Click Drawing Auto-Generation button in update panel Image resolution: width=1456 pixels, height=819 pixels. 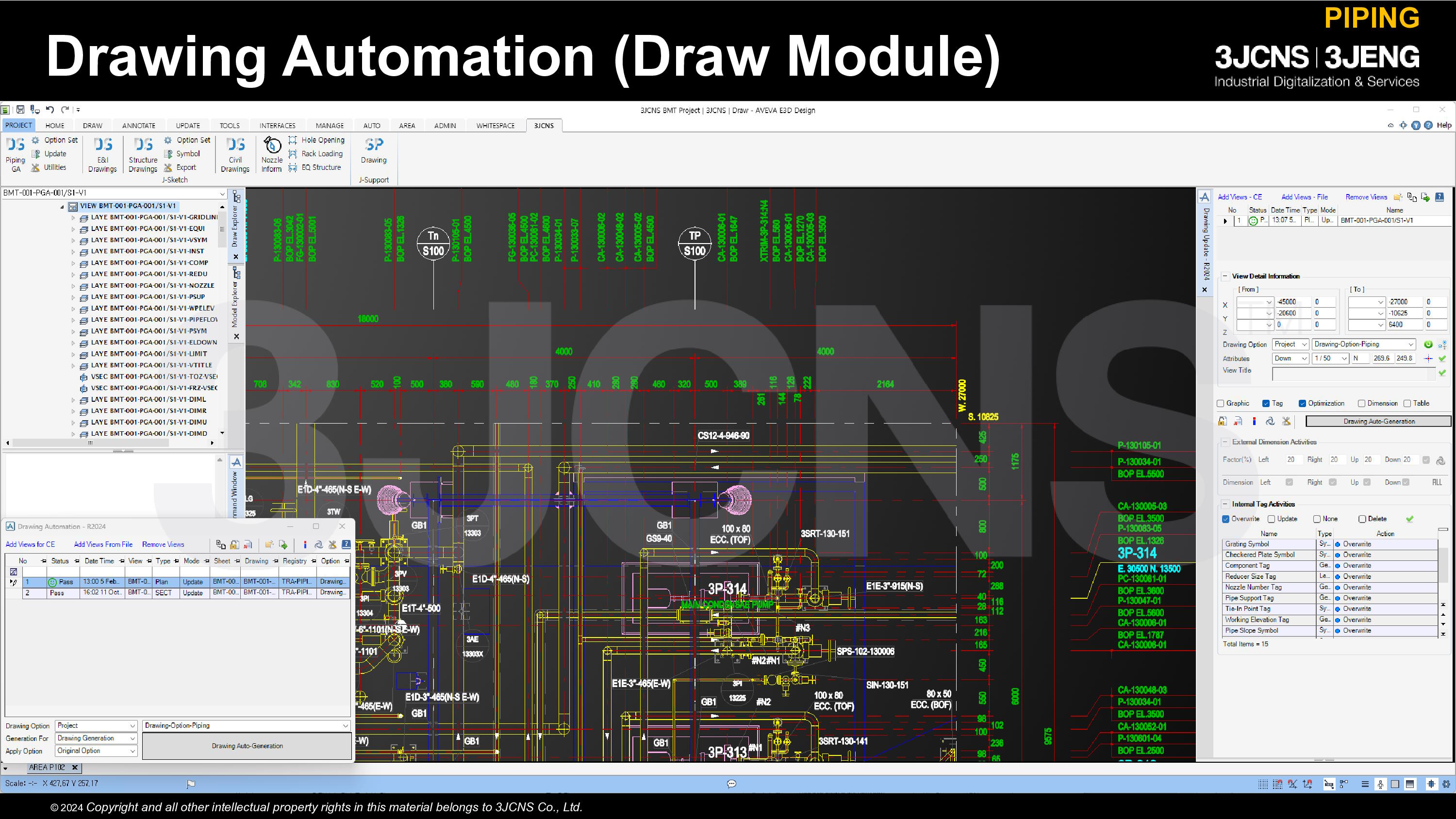1378,421
